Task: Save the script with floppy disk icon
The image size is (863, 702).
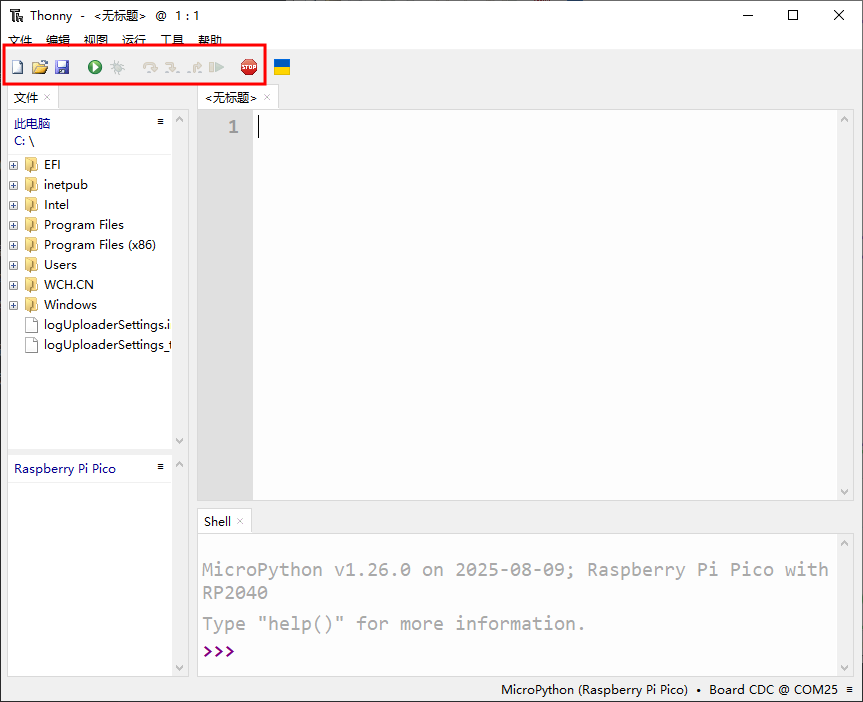Action: (x=62, y=67)
